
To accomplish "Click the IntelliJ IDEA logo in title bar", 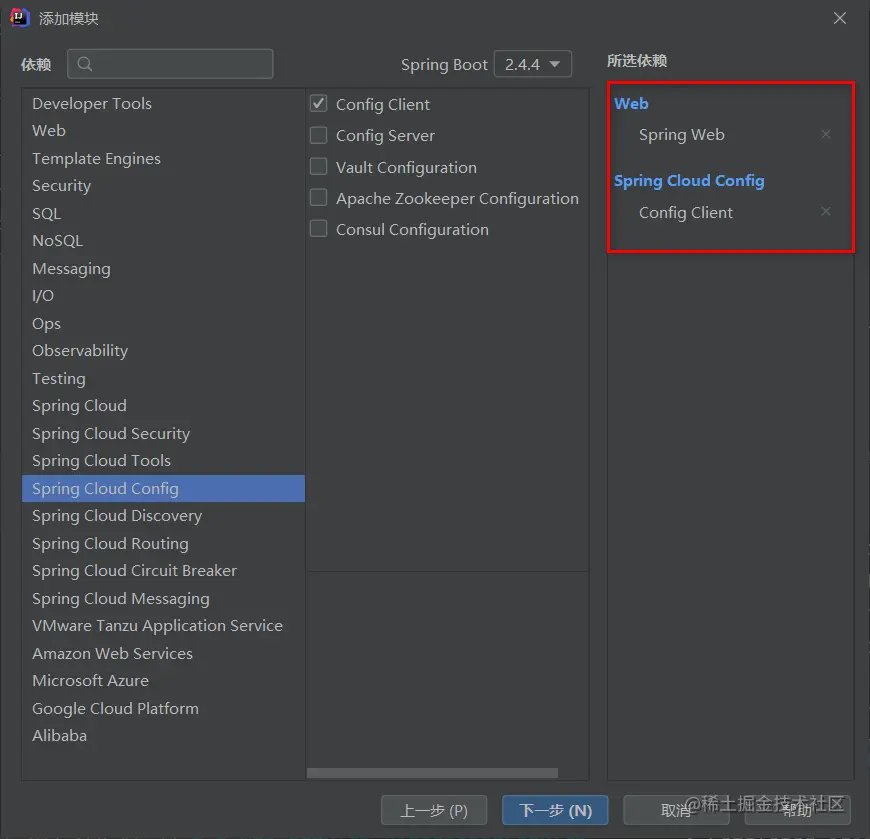I will 19,18.
